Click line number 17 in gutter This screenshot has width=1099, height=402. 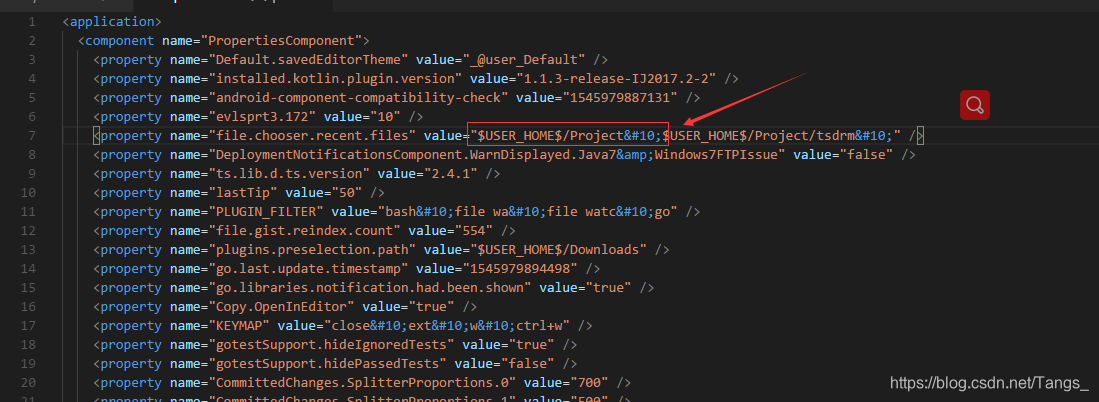[29, 324]
